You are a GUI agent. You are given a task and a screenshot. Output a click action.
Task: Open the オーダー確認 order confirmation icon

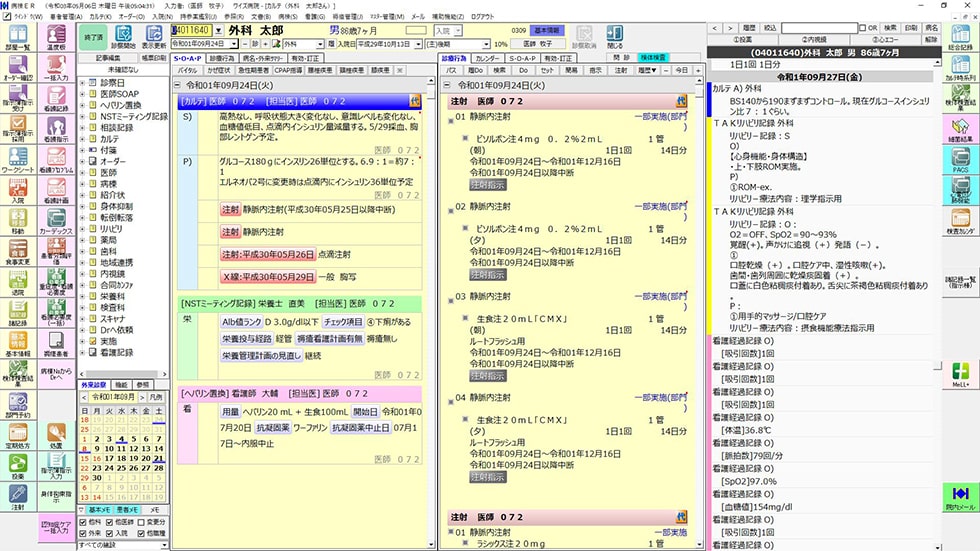tap(18, 67)
